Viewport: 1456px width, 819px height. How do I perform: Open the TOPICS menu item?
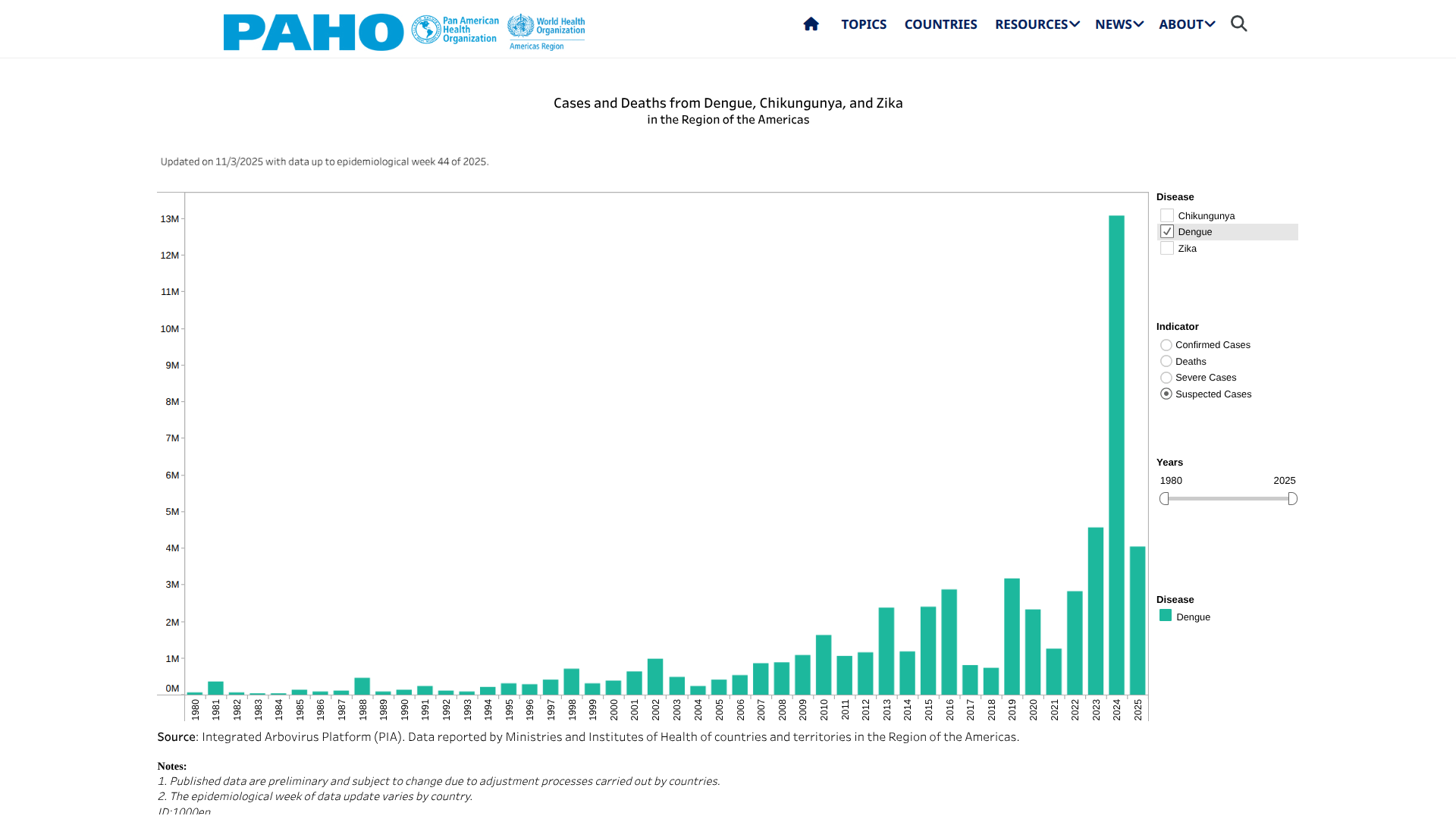[x=863, y=24]
